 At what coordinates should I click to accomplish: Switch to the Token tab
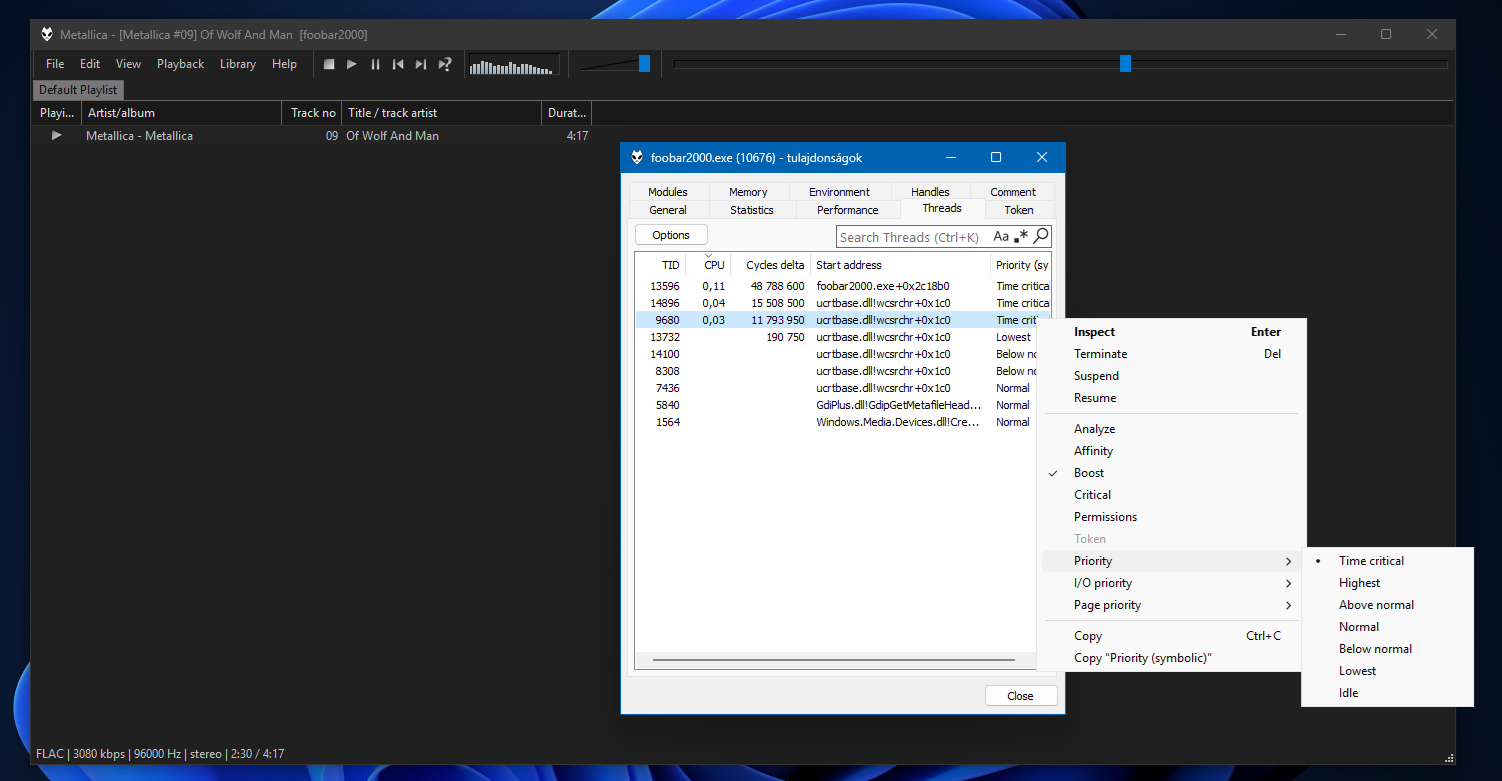point(1019,210)
